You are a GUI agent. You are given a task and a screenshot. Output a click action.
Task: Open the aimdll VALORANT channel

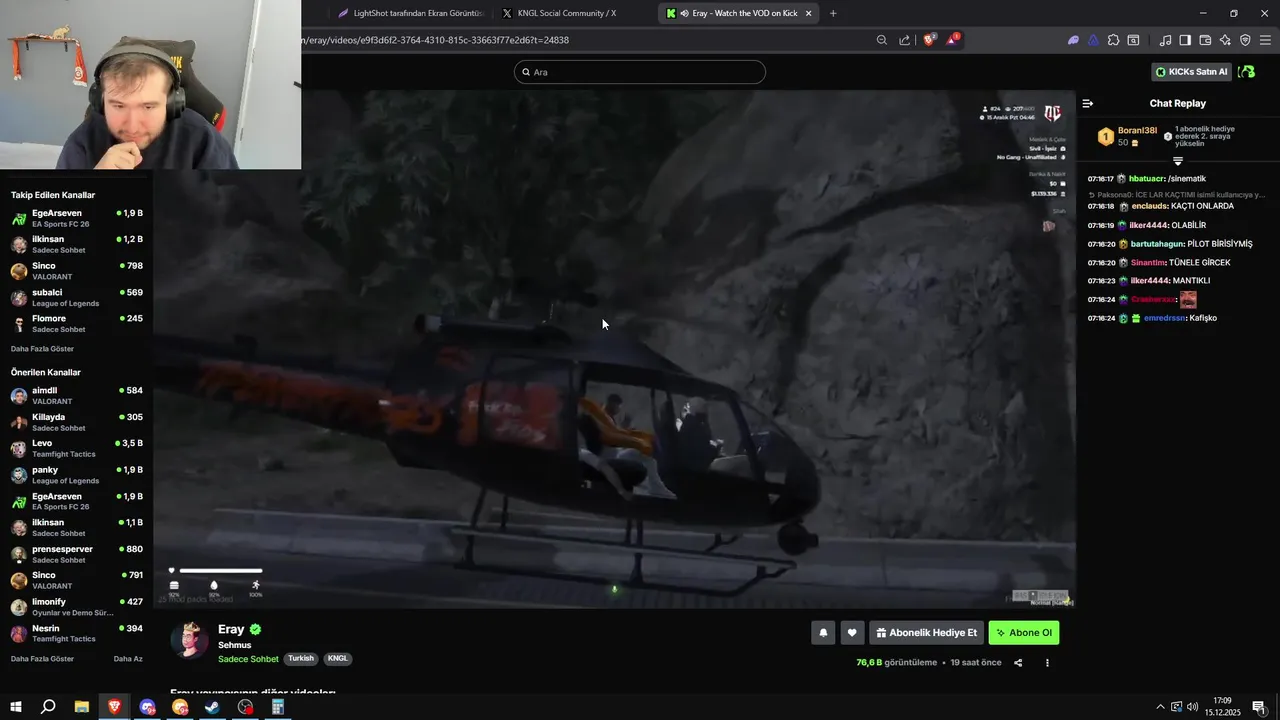point(77,395)
